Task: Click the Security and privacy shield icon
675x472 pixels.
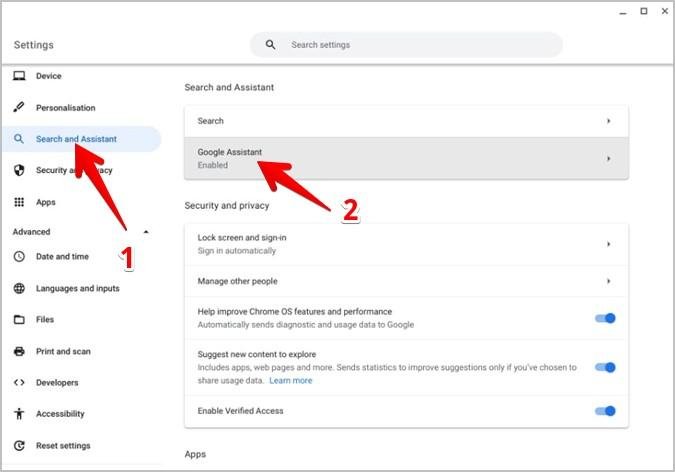Action: click(19, 170)
